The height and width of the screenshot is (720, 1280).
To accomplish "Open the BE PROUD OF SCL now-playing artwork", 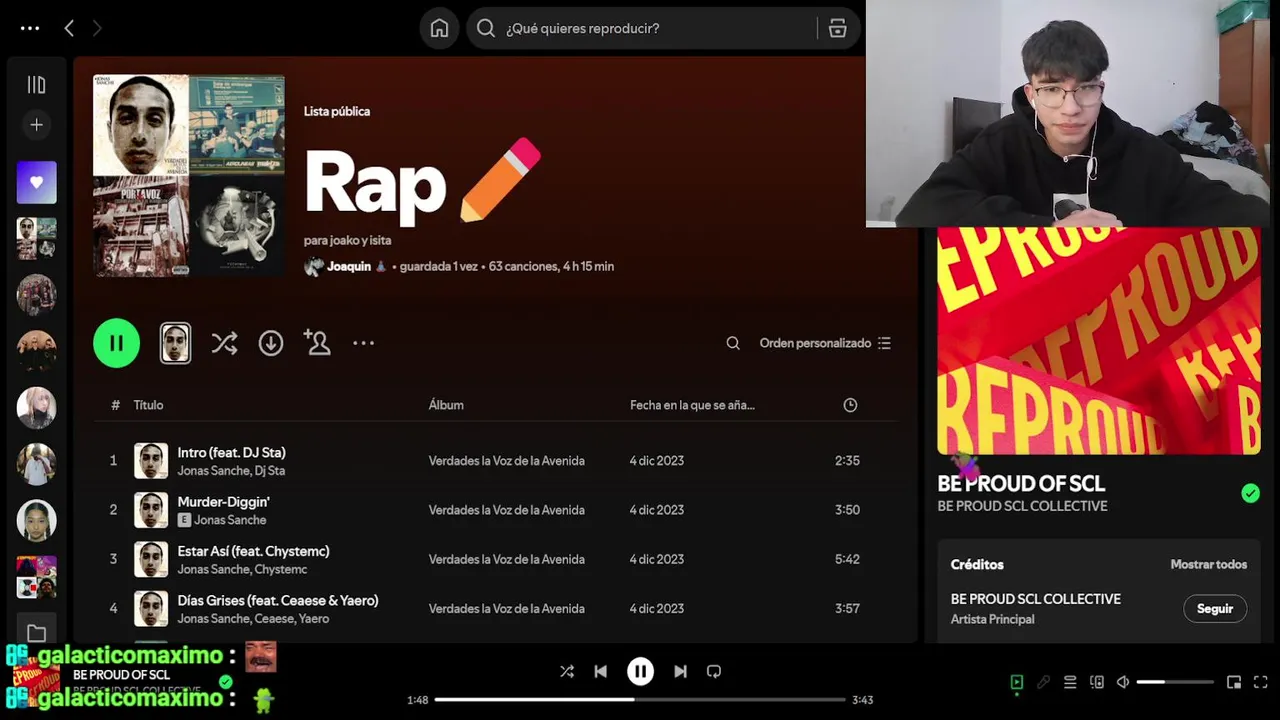I will (1099, 341).
